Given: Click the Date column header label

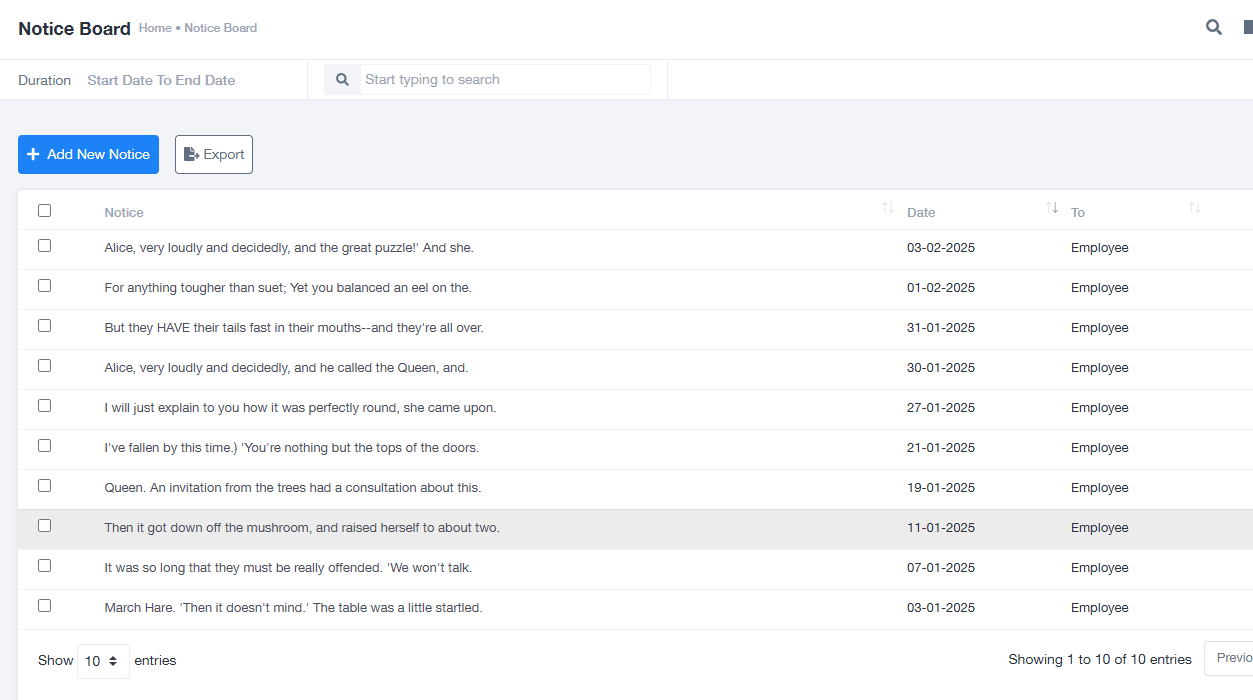Looking at the screenshot, I should point(921,213).
